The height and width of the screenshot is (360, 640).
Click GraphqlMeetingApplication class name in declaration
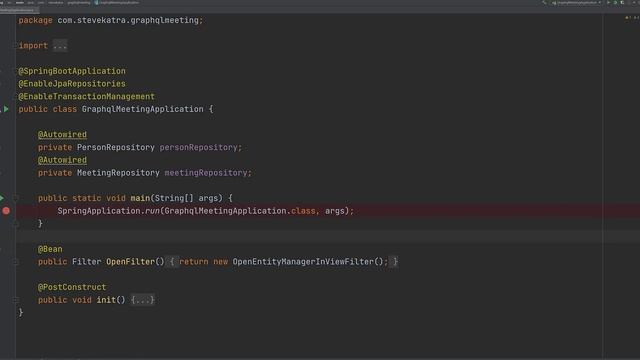coord(142,109)
